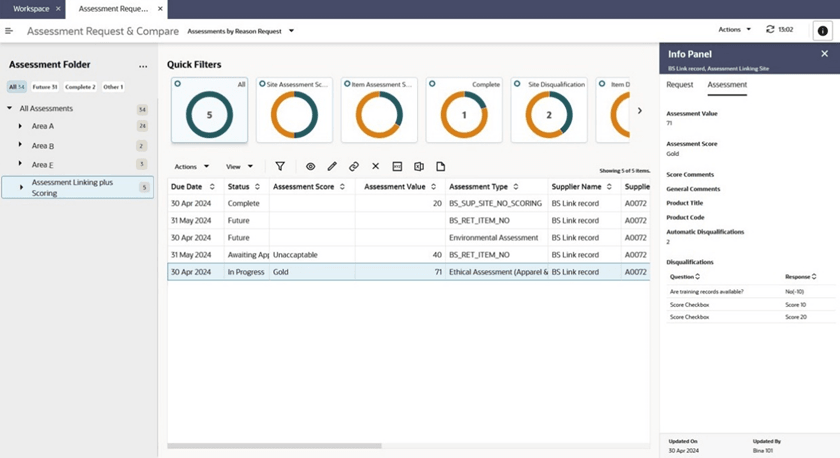Toggle the info panel icon button
Viewport: 840px width, 458px height.
(822, 31)
